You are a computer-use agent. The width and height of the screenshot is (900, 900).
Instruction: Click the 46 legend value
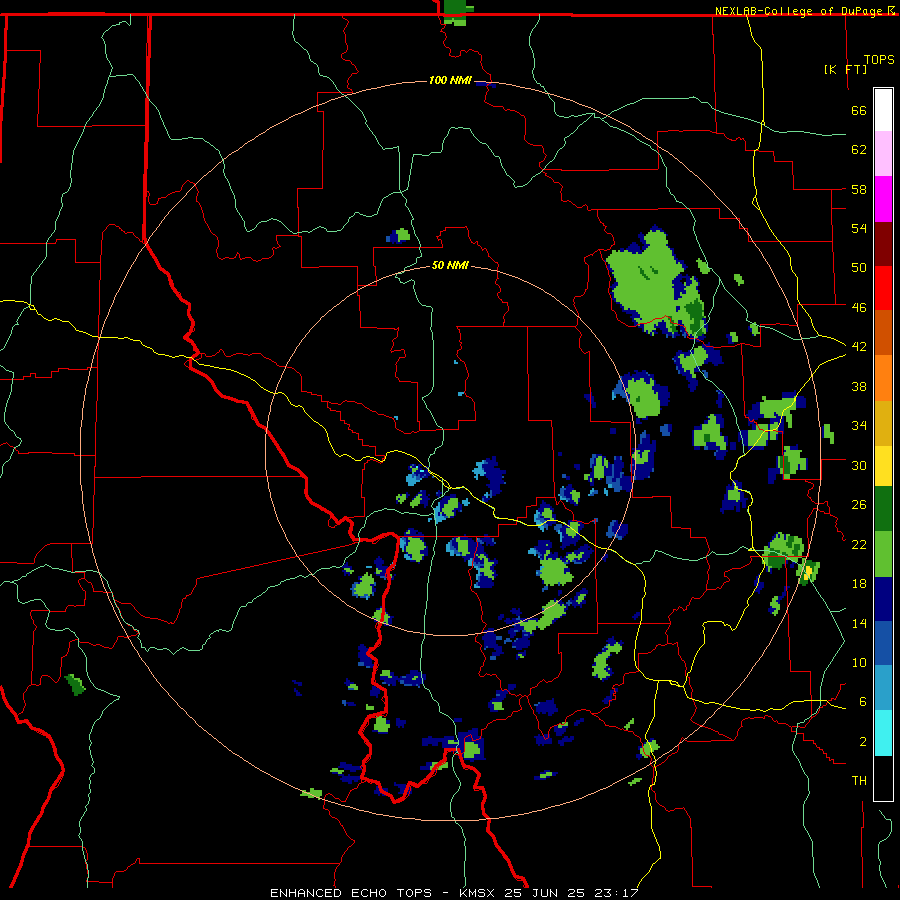859,307
